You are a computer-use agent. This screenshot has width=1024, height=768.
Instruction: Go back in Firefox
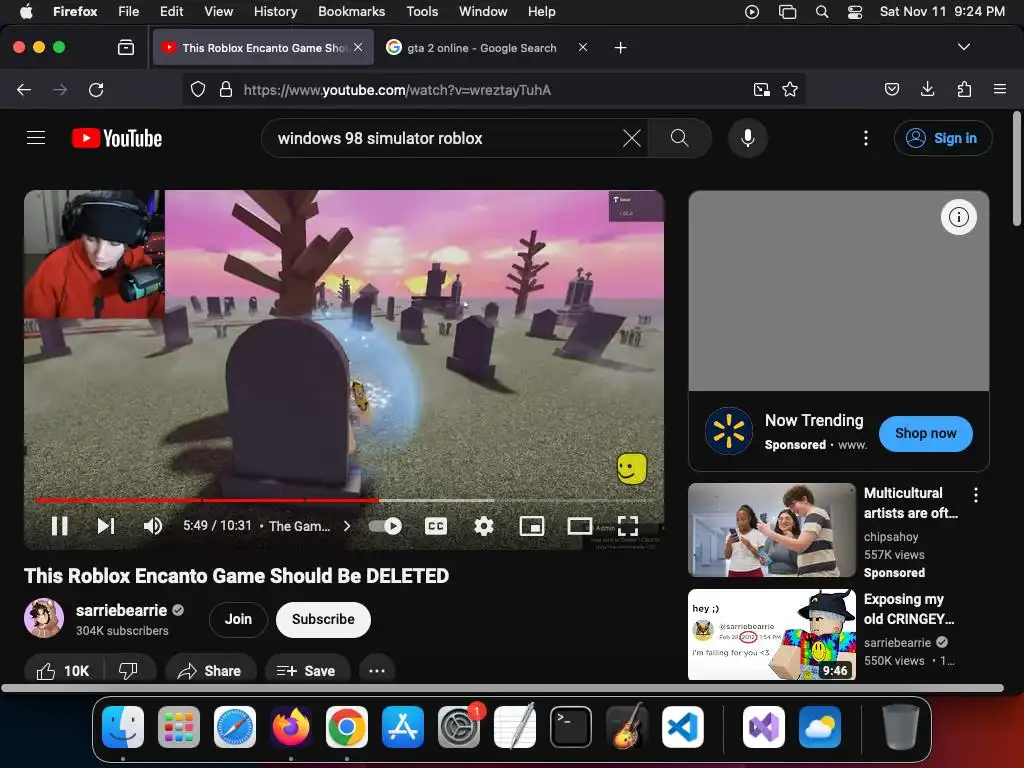(24, 89)
